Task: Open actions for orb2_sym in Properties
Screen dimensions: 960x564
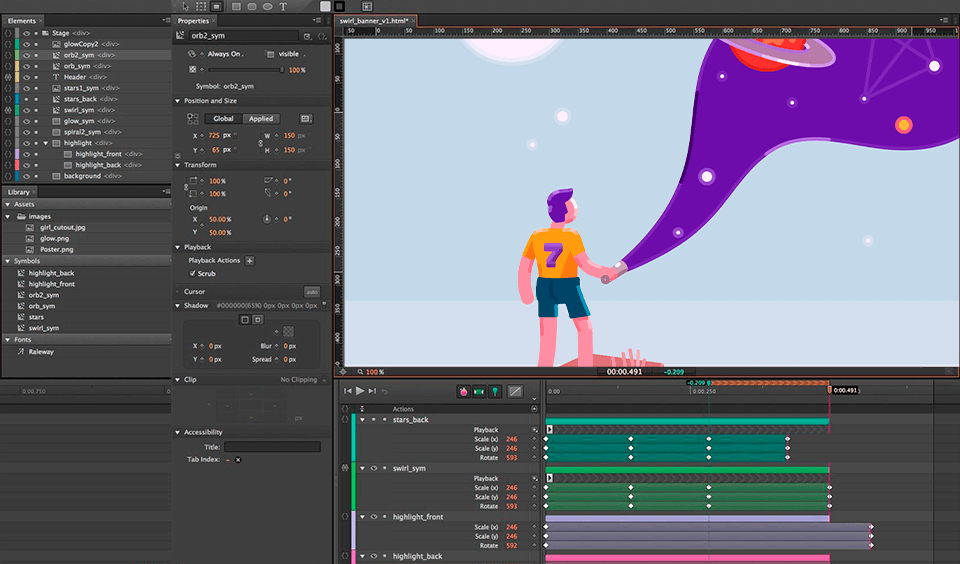Action: pyautogui.click(x=322, y=36)
